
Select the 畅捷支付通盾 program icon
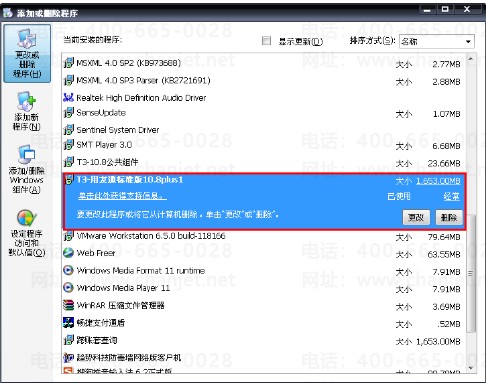68,322
